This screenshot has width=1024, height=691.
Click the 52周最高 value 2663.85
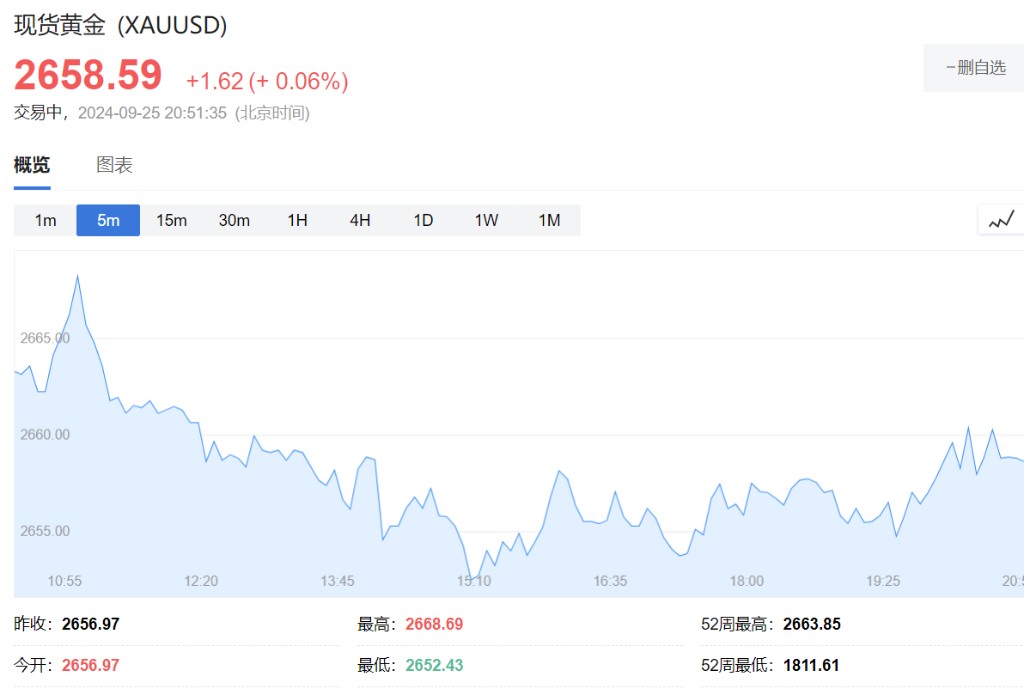812,624
